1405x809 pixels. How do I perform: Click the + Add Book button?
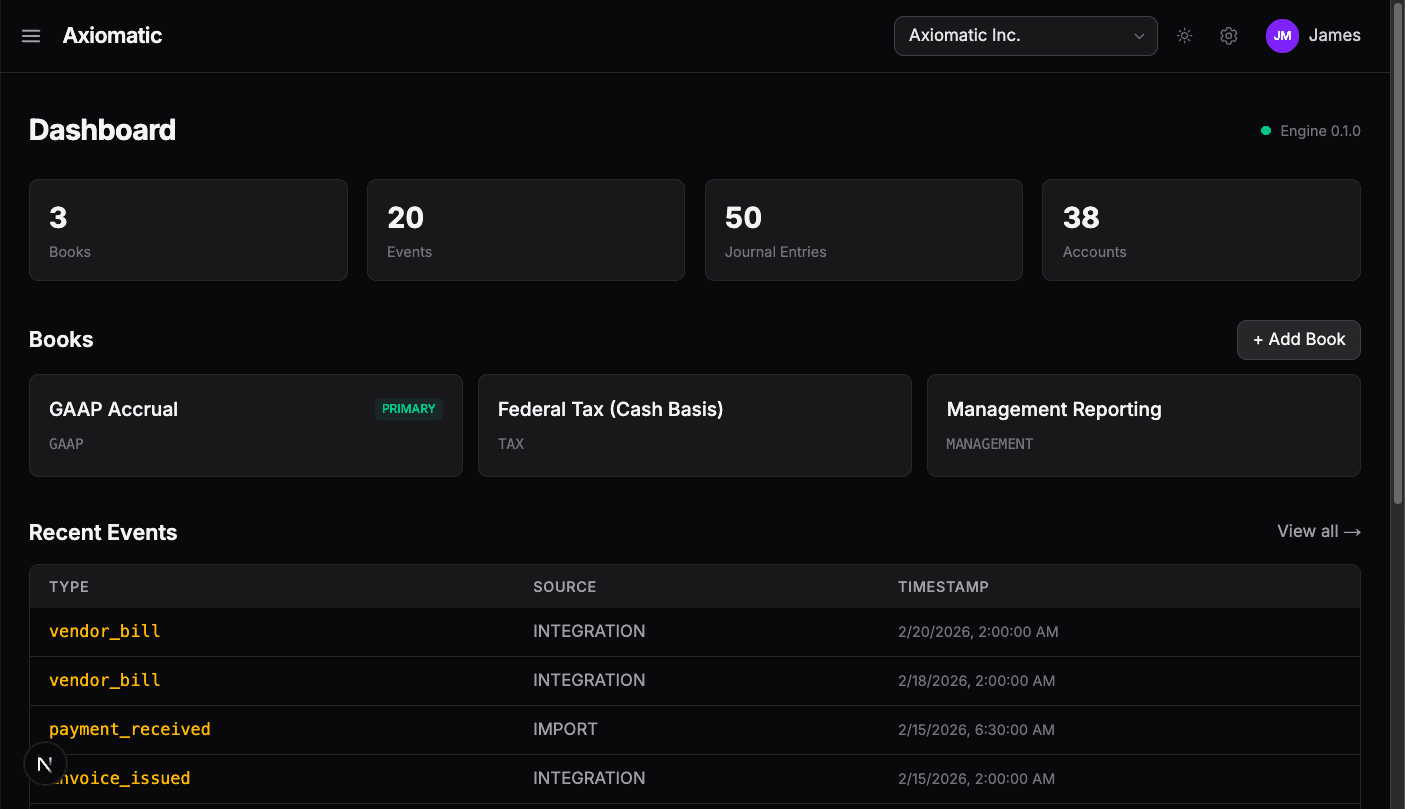1298,339
